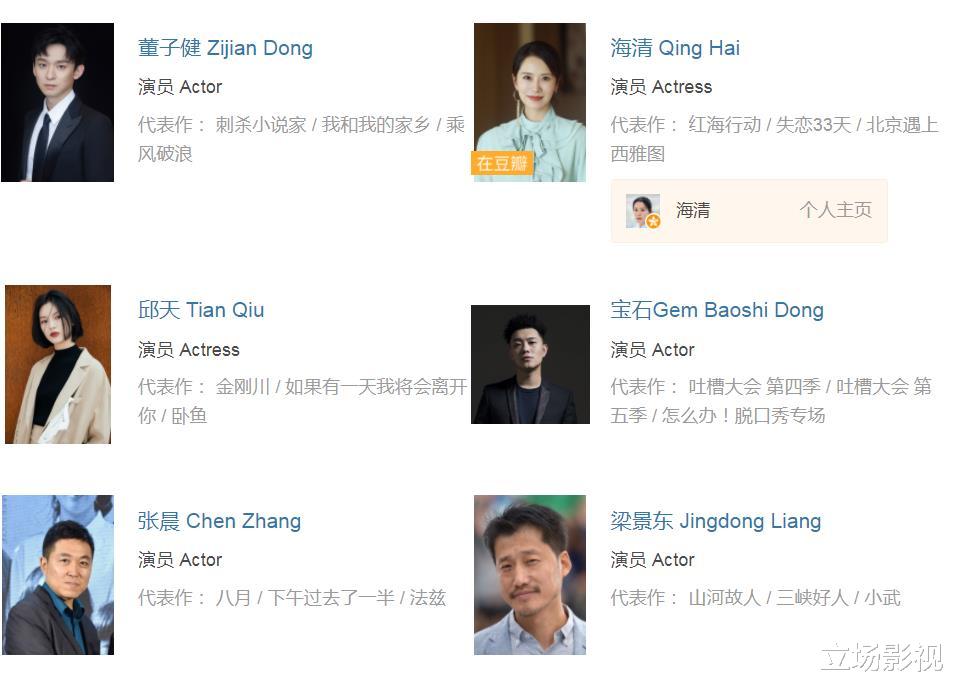Open the Tian Qiu name link
Viewport: 959px width, 692px height.
[x=201, y=310]
